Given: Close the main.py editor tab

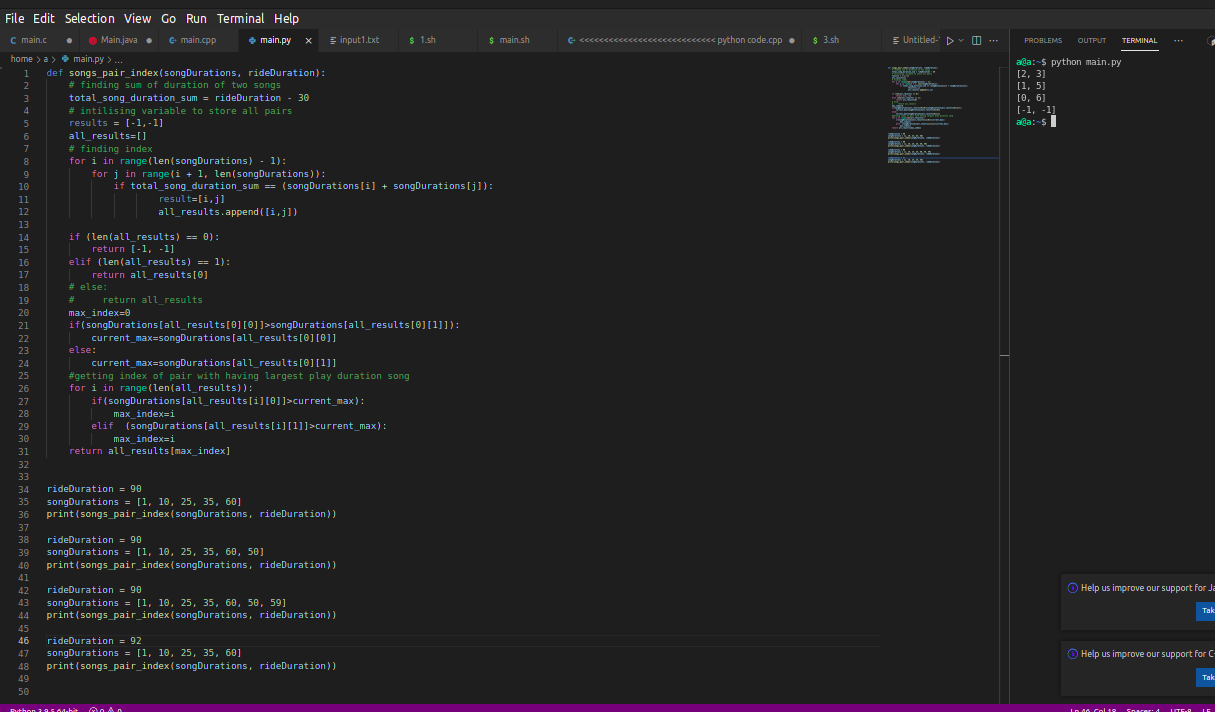Looking at the screenshot, I should (308, 41).
